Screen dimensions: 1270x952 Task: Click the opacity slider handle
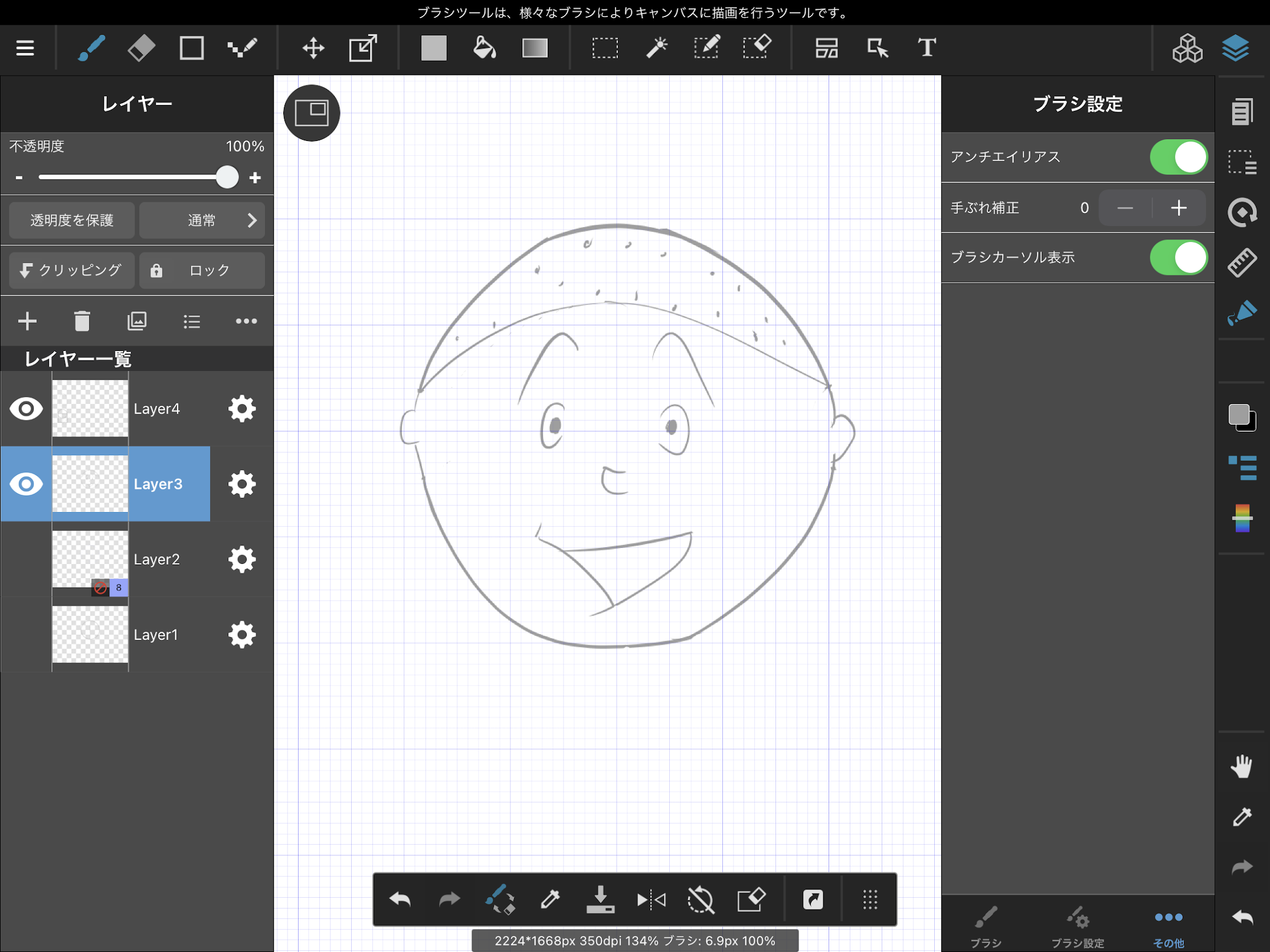click(x=227, y=177)
